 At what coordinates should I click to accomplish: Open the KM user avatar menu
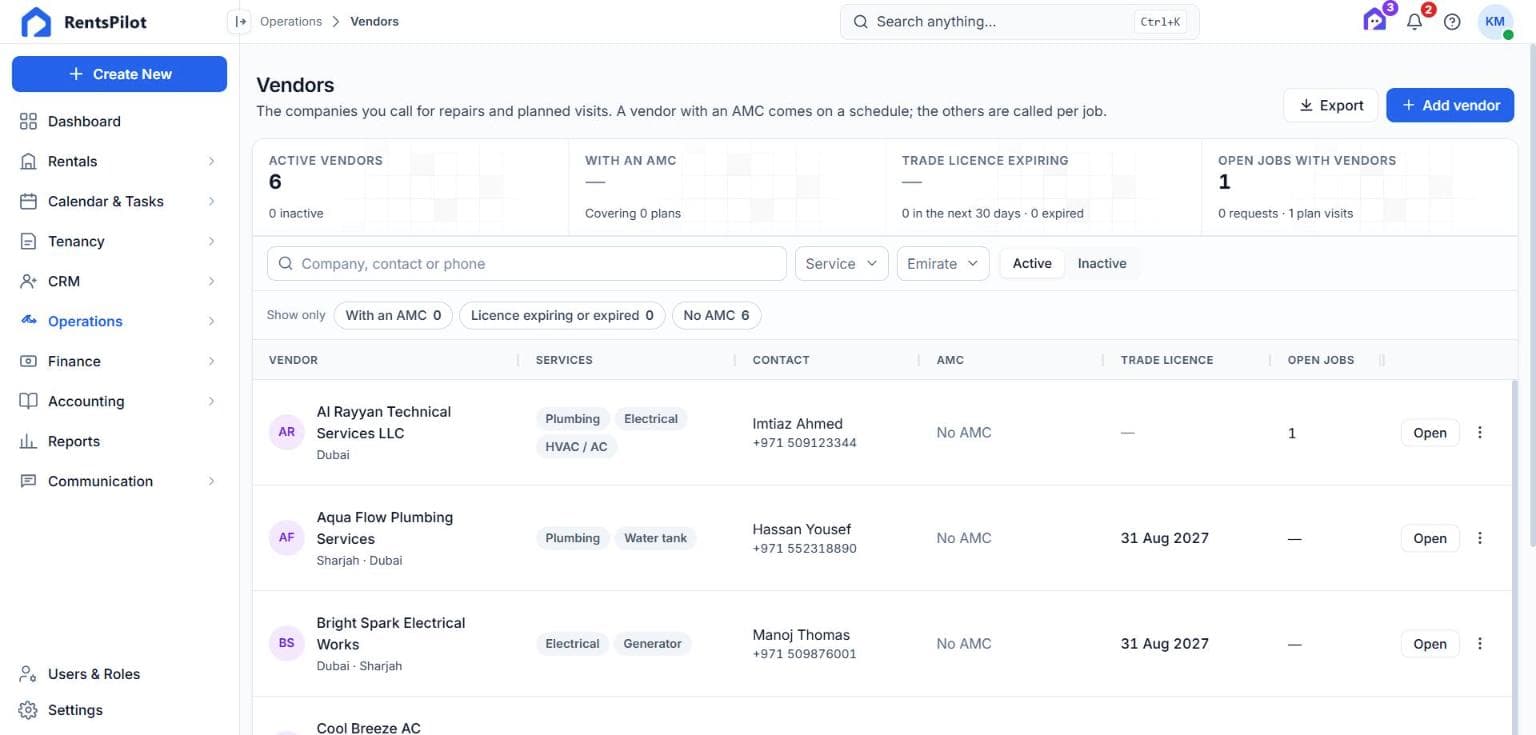(x=1495, y=22)
